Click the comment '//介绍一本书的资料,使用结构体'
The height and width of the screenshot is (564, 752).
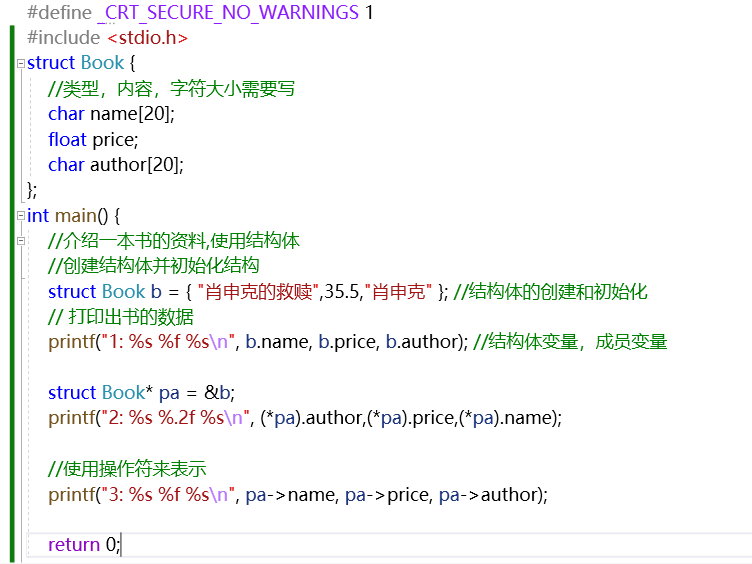pyautogui.click(x=174, y=241)
